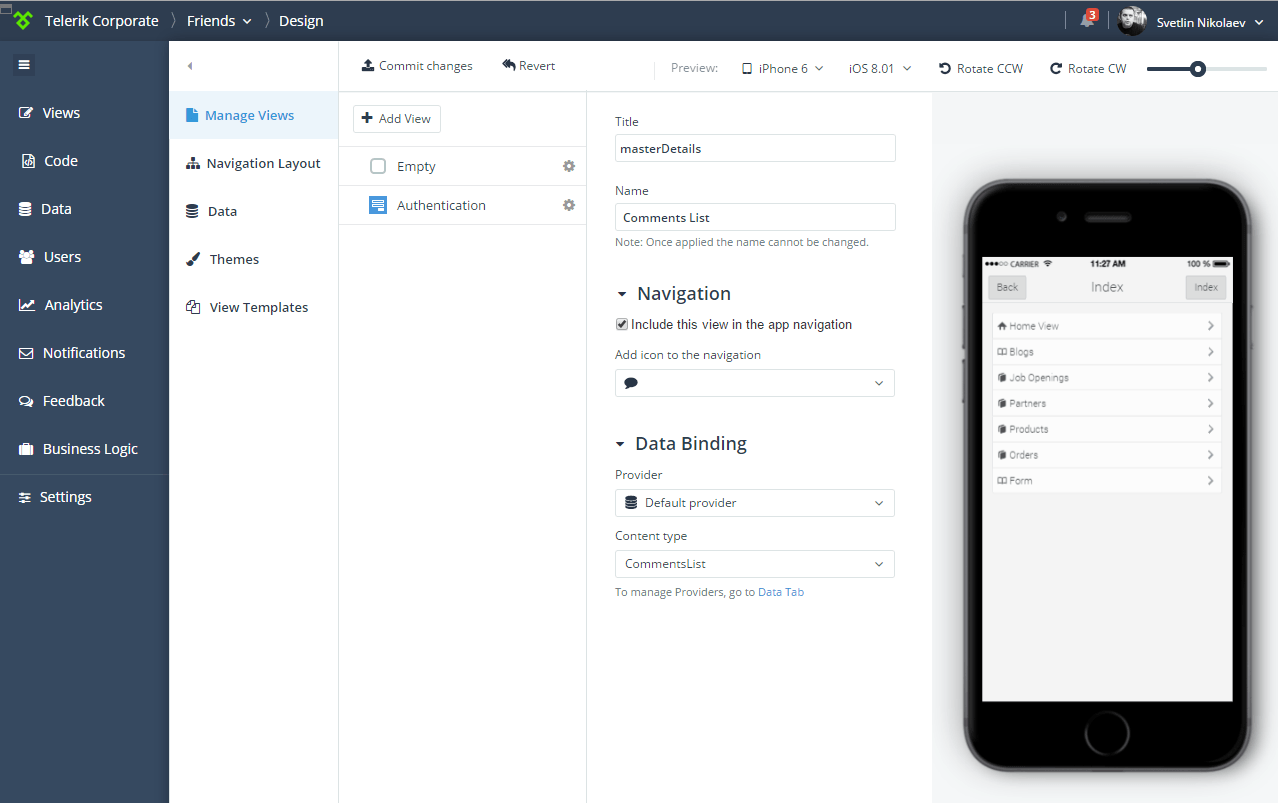Viewport: 1278px width, 803px height.
Task: Follow the Data Tab link
Action: click(780, 592)
